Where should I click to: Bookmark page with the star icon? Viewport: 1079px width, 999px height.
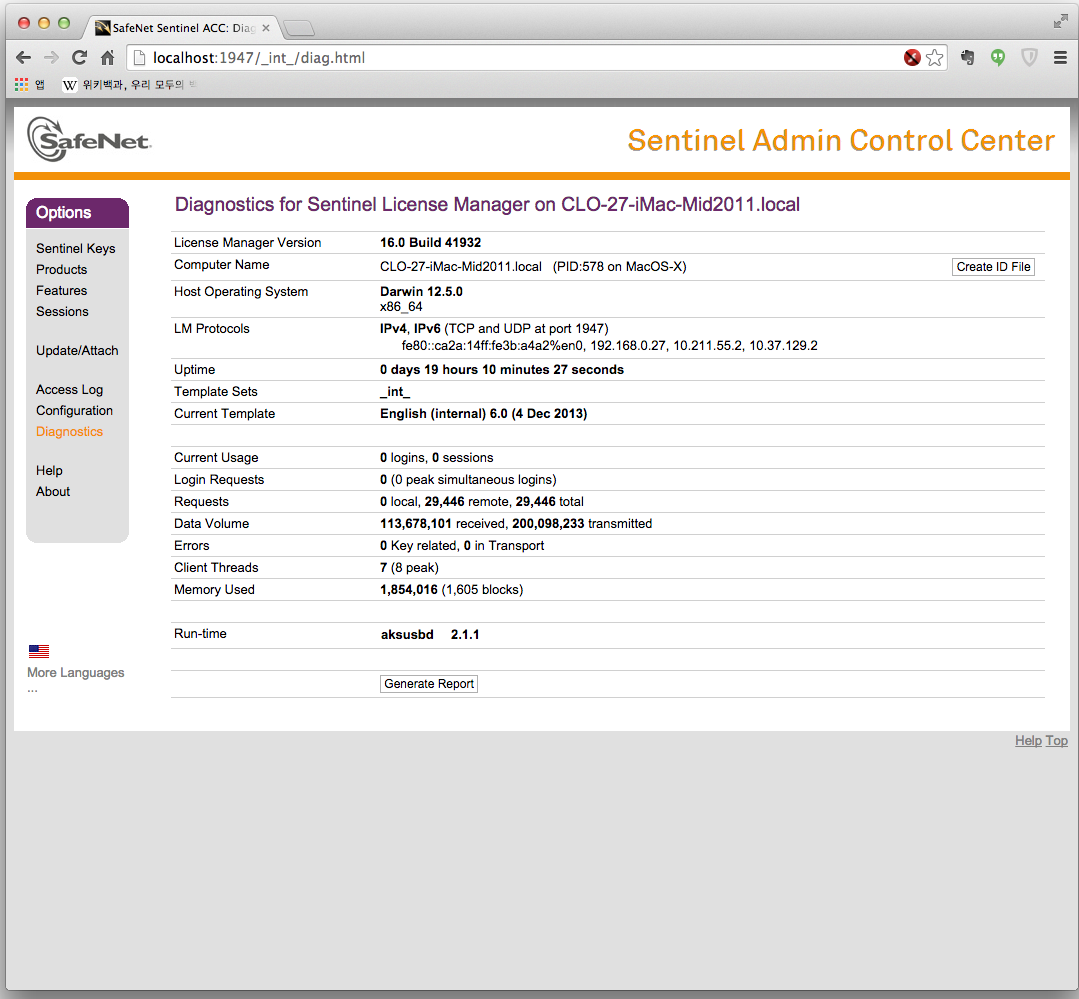[934, 58]
